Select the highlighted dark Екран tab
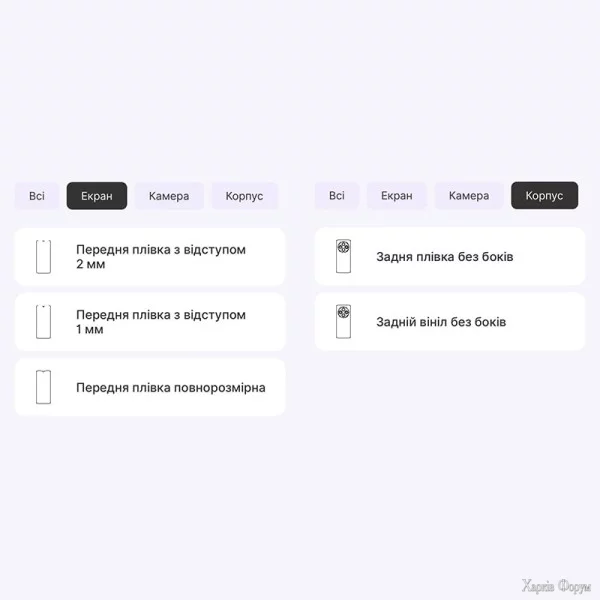 tap(97, 196)
